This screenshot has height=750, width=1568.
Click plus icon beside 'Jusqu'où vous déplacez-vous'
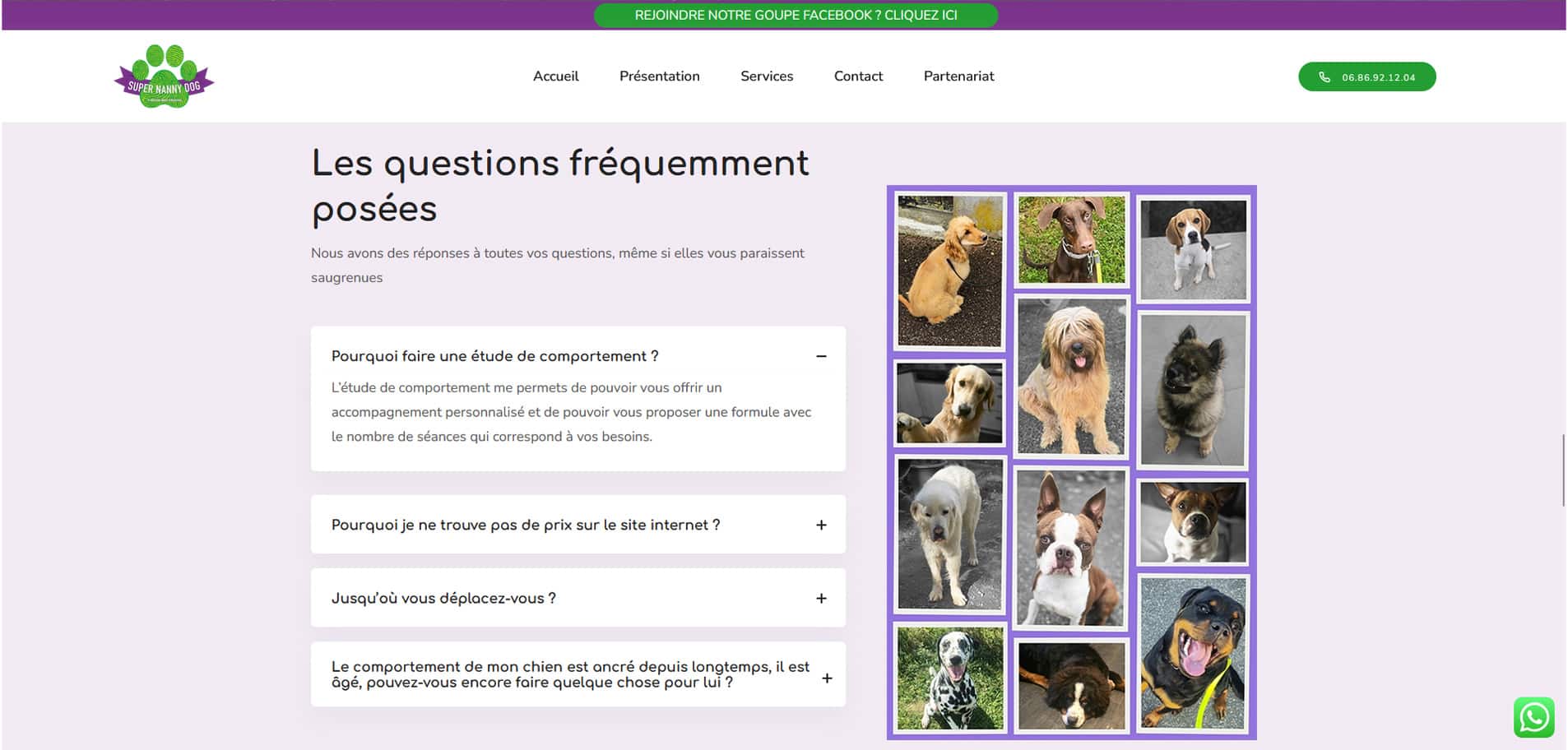(x=820, y=599)
